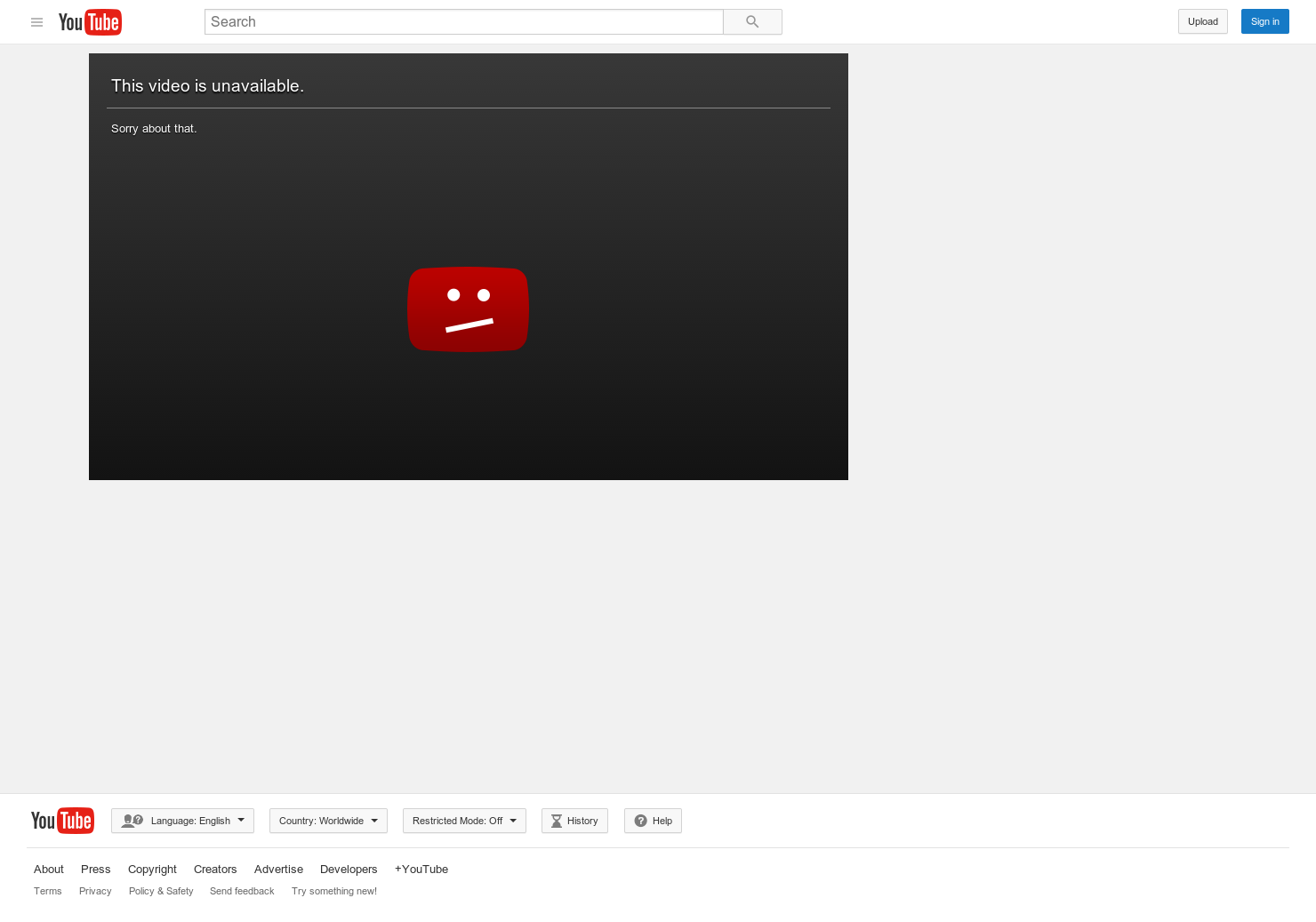
Task: Open the Press link
Action: click(x=96, y=870)
